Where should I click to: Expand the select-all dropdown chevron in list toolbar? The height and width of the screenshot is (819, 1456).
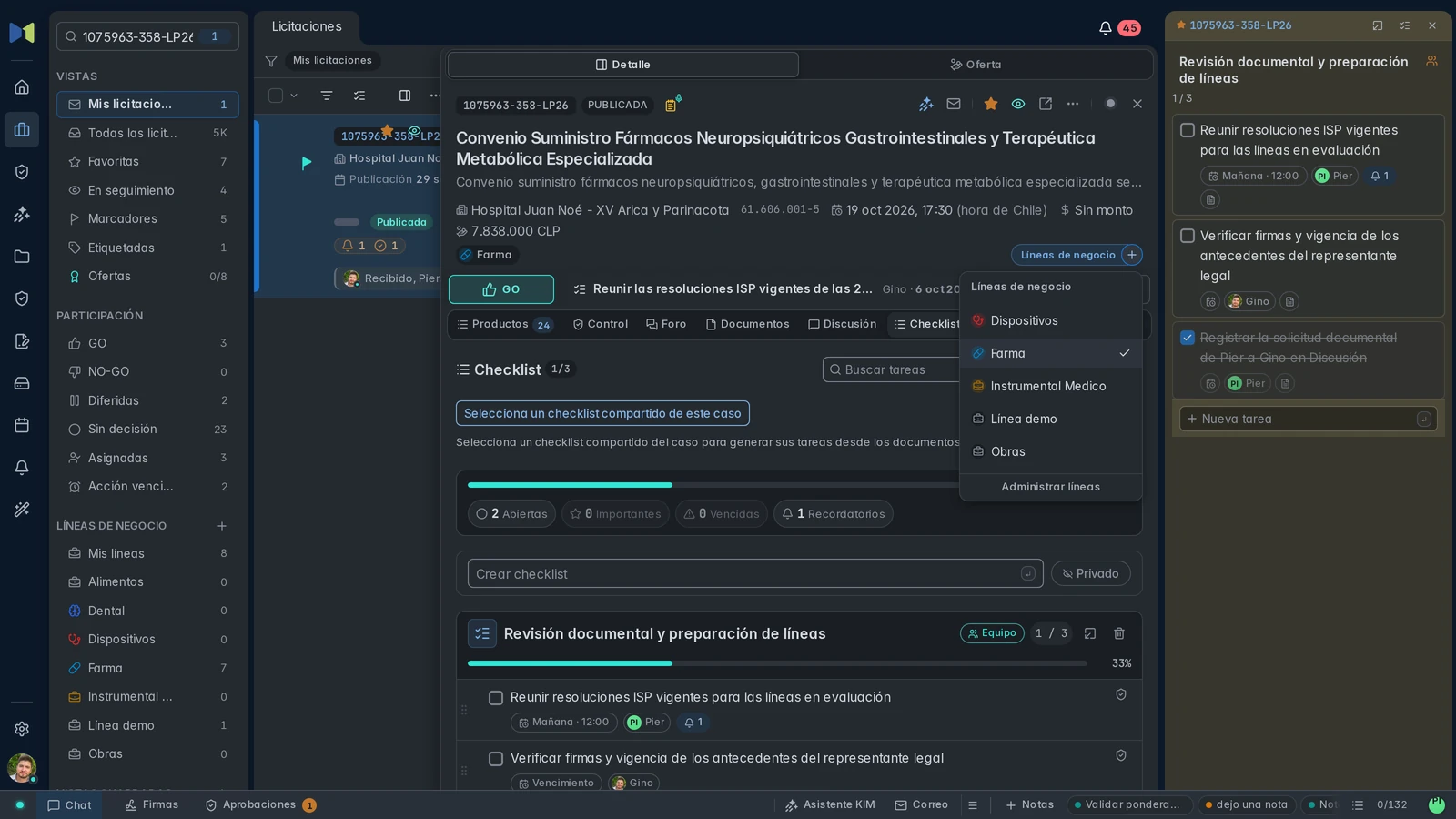[294, 96]
